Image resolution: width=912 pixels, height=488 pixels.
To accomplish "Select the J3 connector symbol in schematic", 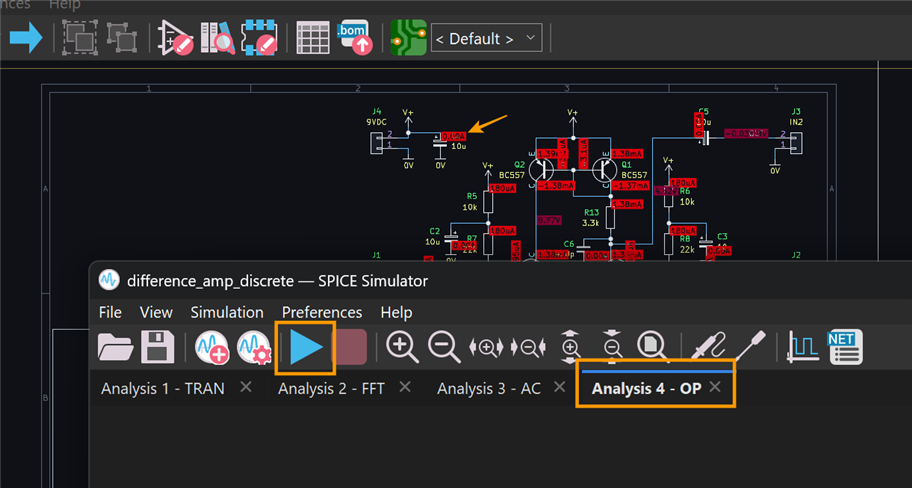I will tap(796, 143).
